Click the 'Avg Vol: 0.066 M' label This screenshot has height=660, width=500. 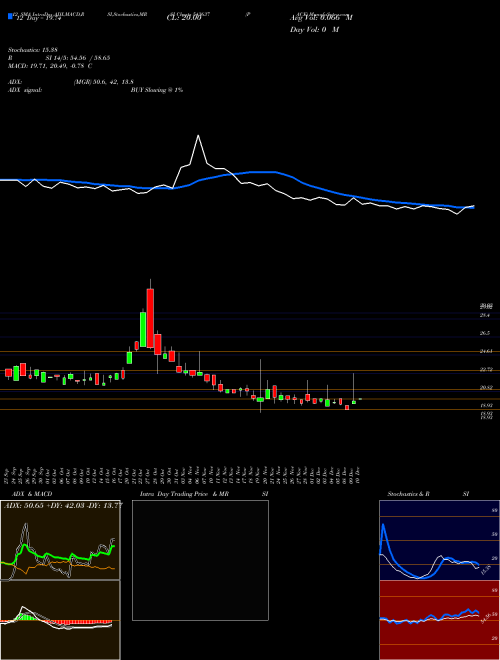(321, 18)
